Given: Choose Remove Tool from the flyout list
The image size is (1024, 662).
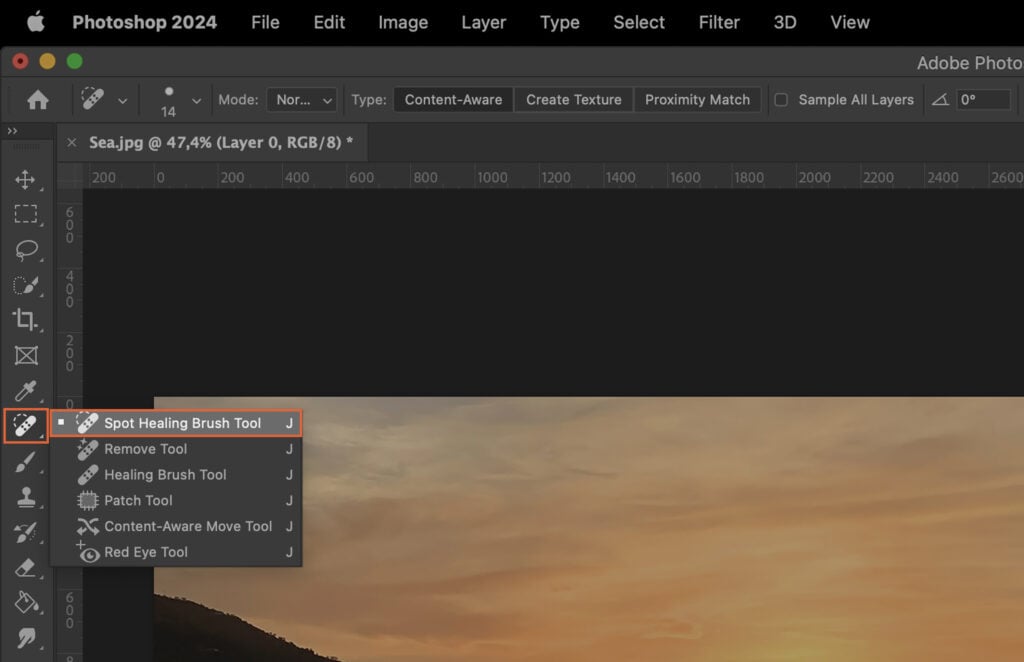Looking at the screenshot, I should click(x=145, y=449).
